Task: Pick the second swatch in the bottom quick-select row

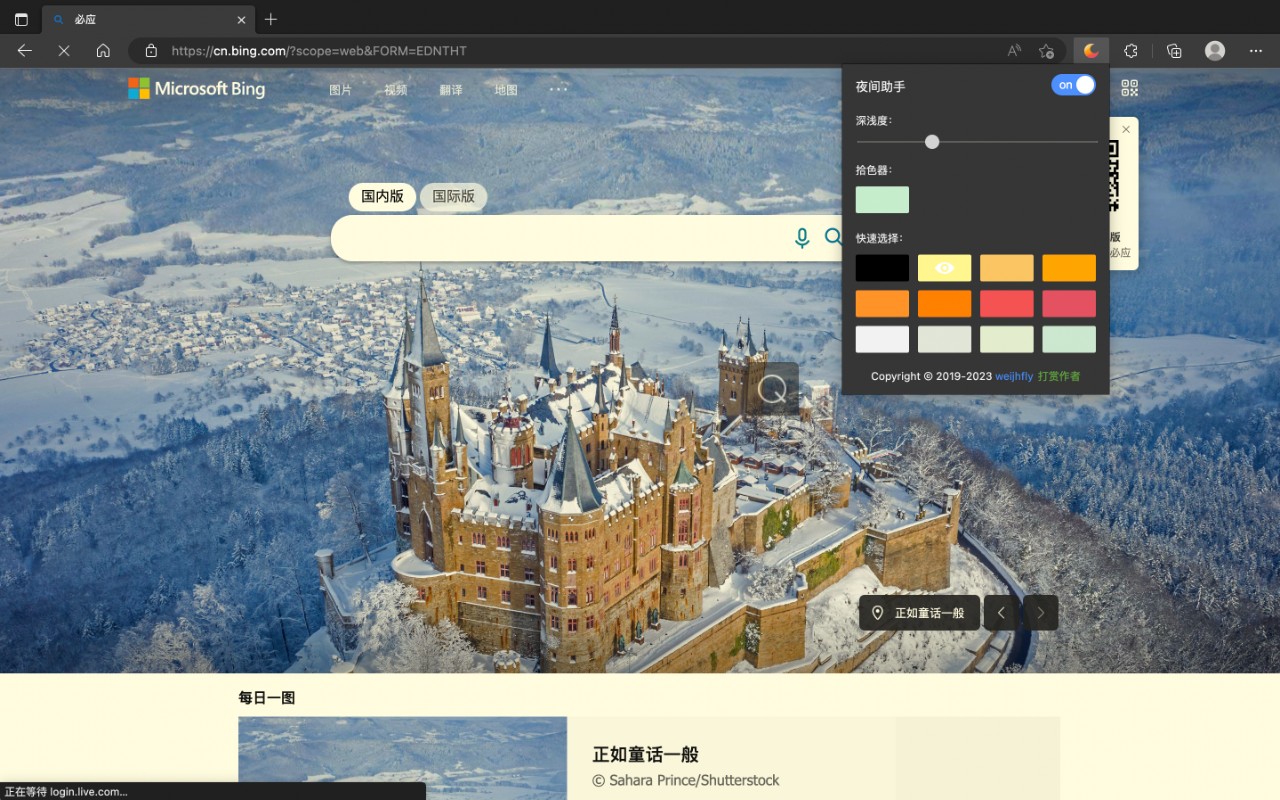Action: point(944,339)
